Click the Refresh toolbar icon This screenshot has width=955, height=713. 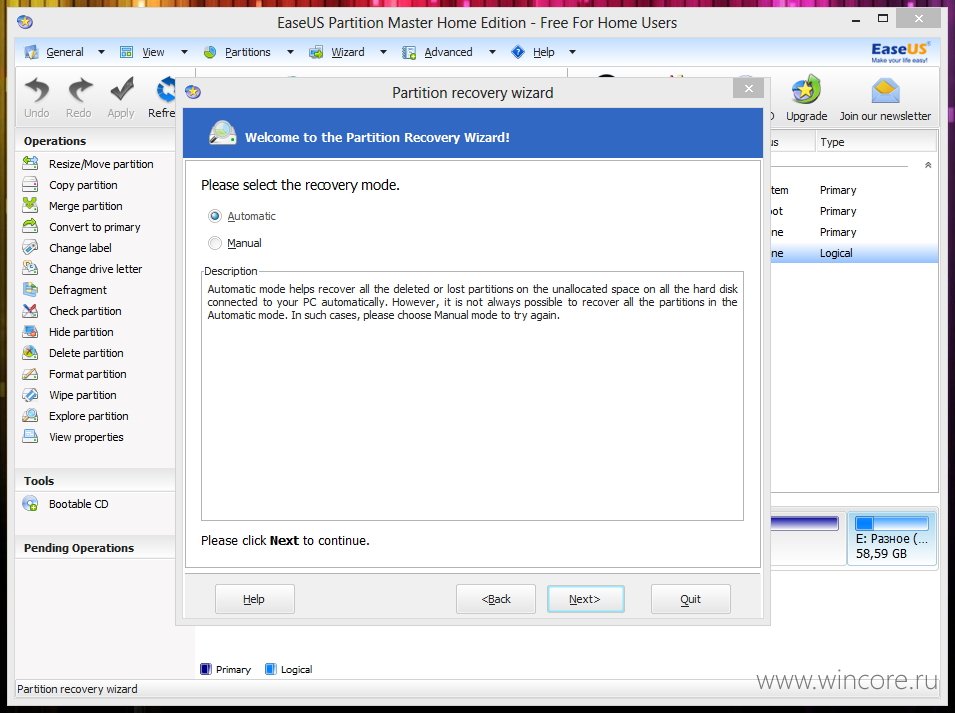pyautogui.click(x=165, y=90)
